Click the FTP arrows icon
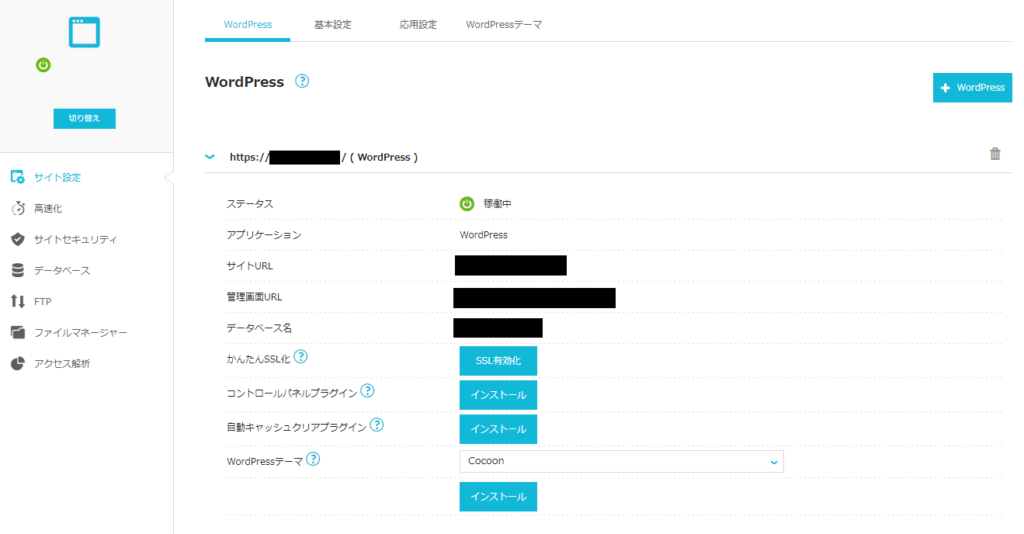Viewport: 1024px width, 534px height. [x=18, y=301]
